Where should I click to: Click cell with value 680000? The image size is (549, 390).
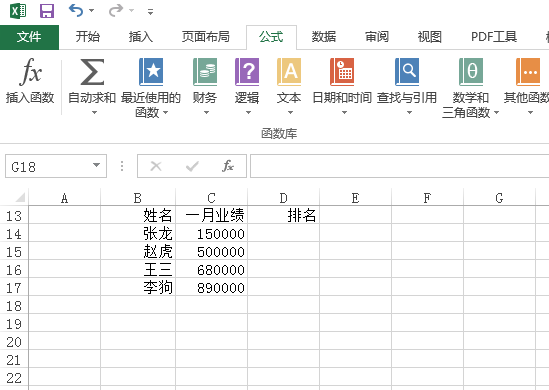click(x=211, y=270)
